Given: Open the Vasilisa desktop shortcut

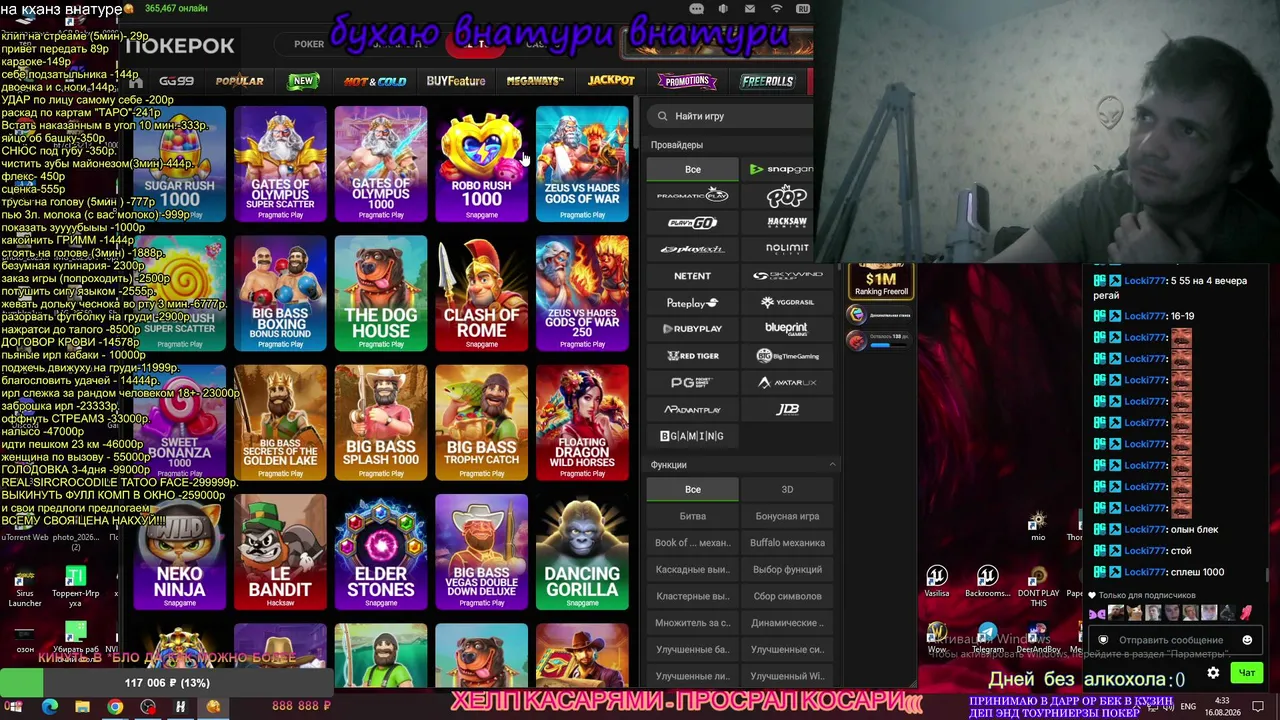Looking at the screenshot, I should (x=937, y=581).
